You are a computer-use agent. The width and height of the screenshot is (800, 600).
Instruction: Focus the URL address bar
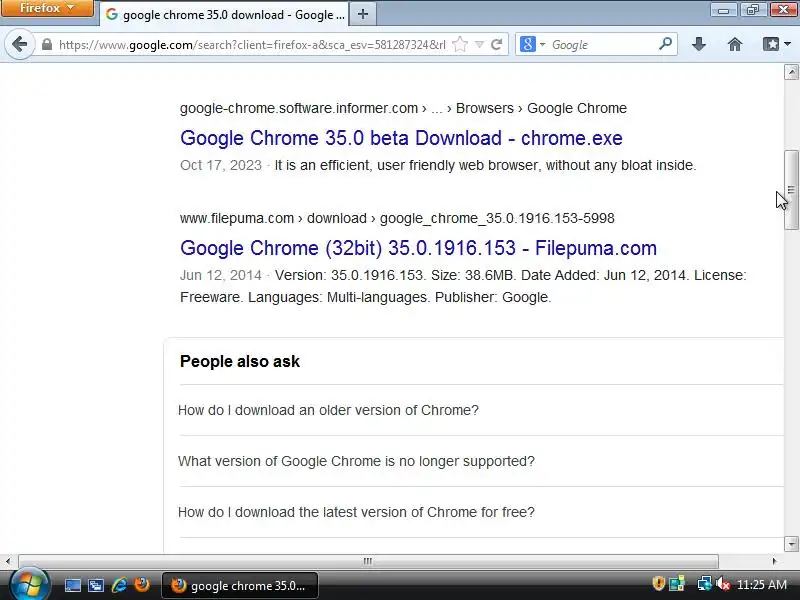pyautogui.click(x=252, y=45)
